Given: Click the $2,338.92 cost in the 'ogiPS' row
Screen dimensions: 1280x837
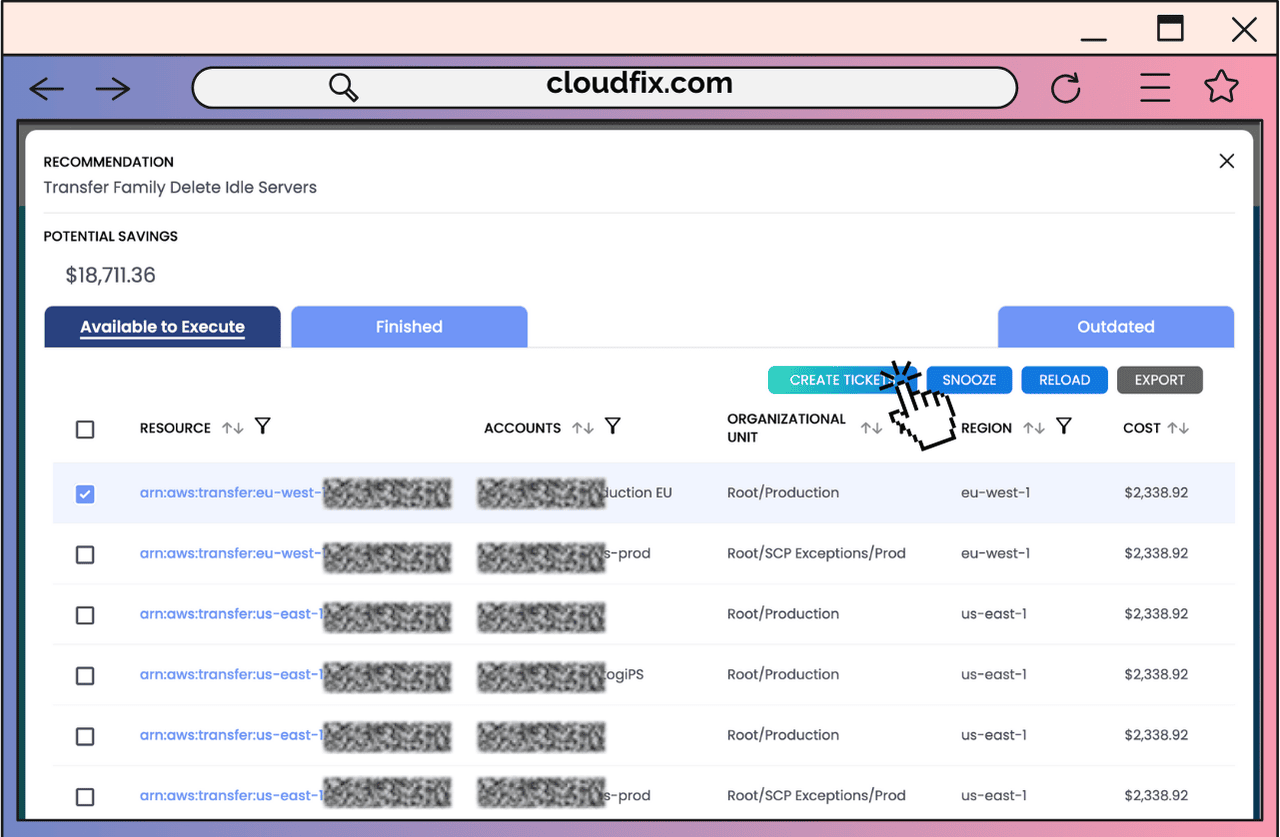Looking at the screenshot, I should pos(1156,675).
